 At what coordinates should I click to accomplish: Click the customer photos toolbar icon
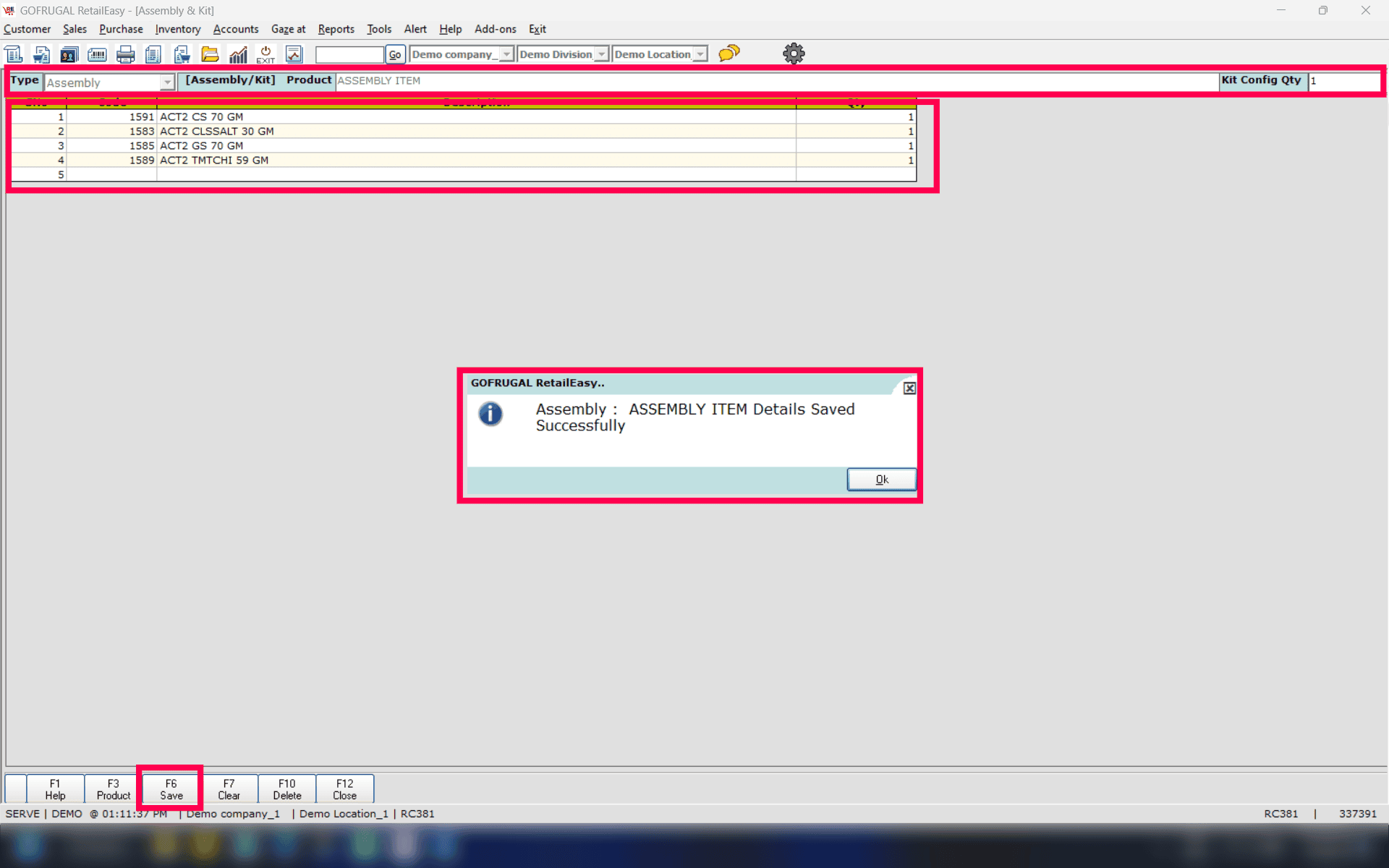point(69,54)
